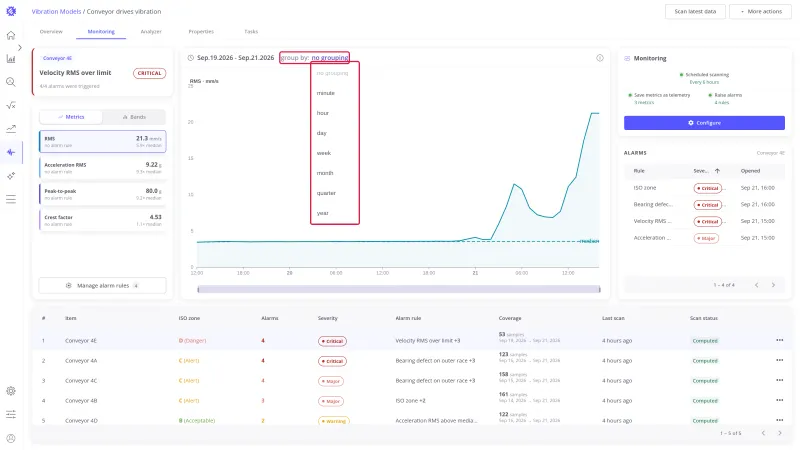Switch to the Overview tab
The image size is (800, 450).
tap(51, 32)
